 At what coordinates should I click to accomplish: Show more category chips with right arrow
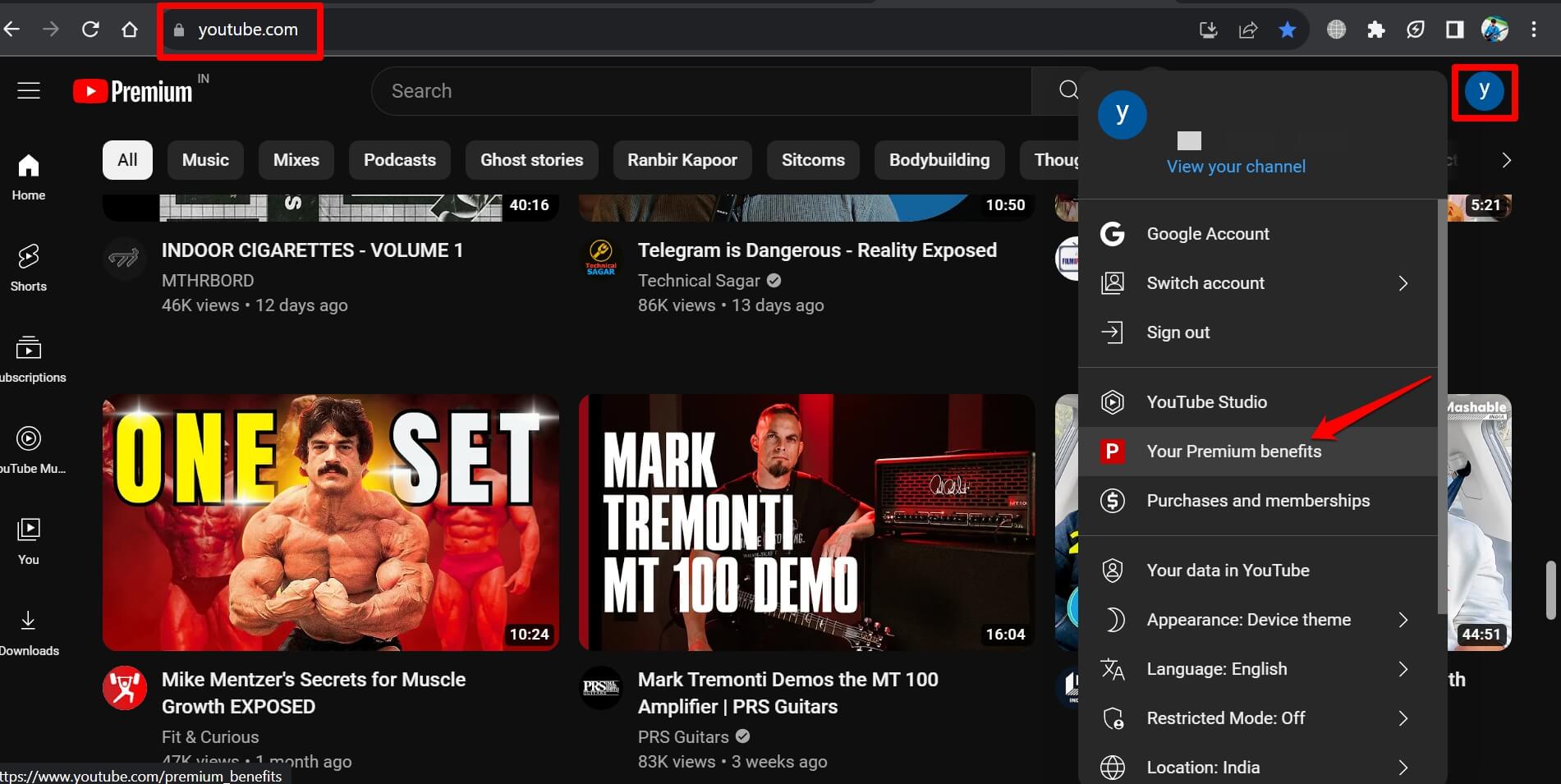1506,160
